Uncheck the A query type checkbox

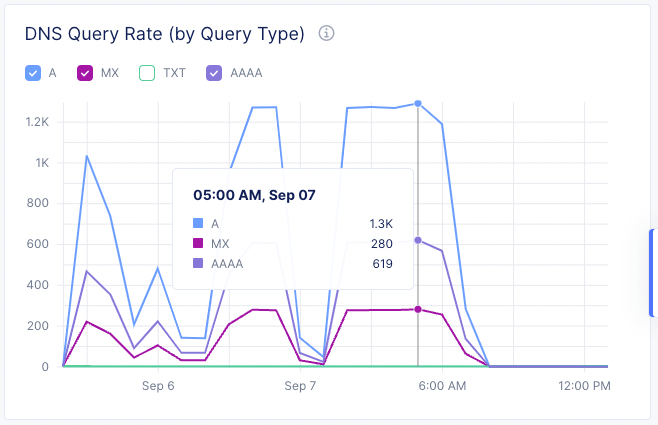[33, 73]
